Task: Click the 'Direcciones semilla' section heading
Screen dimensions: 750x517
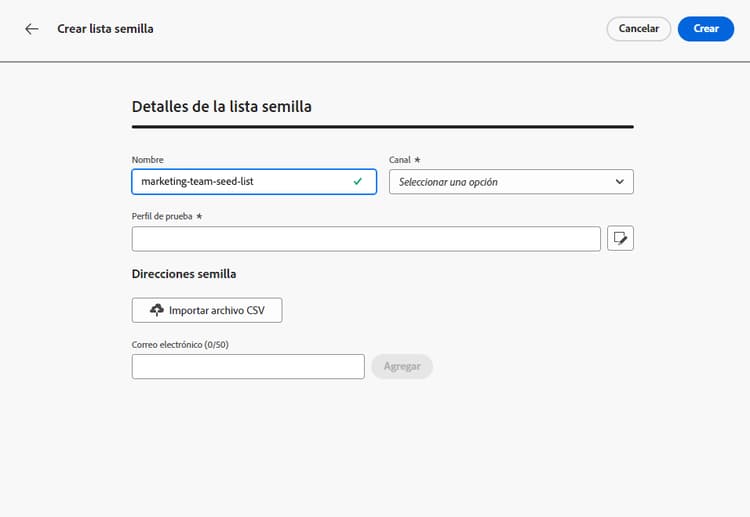Action: click(x=184, y=274)
